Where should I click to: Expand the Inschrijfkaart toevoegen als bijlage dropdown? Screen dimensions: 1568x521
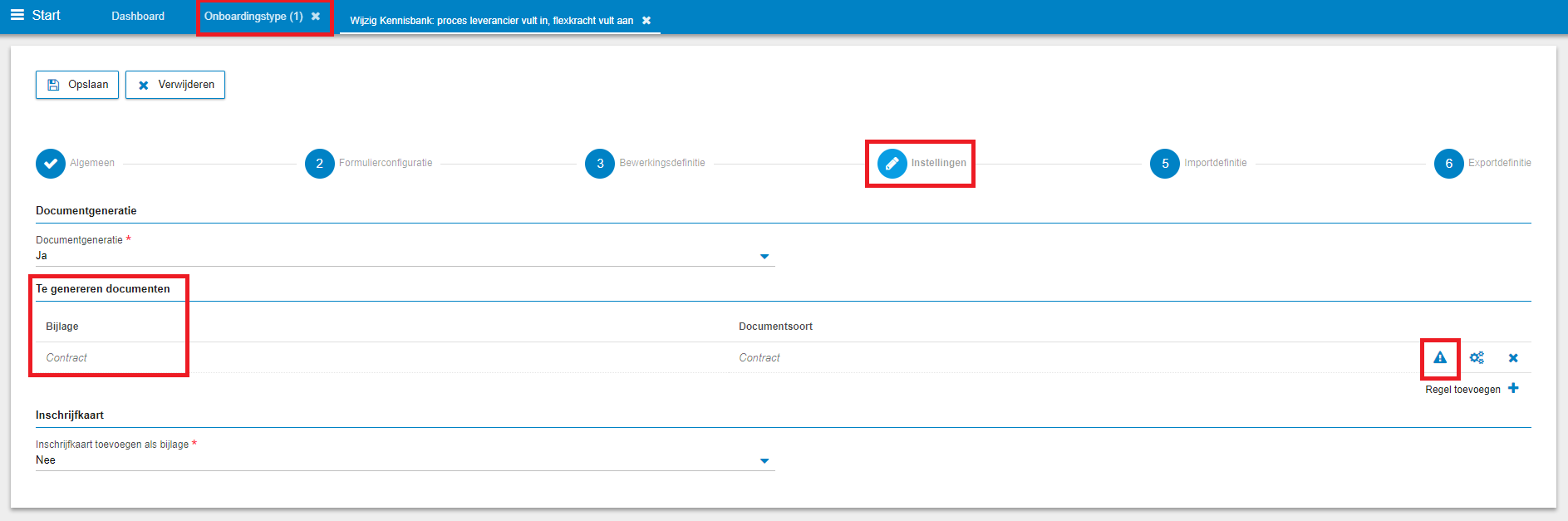[764, 461]
